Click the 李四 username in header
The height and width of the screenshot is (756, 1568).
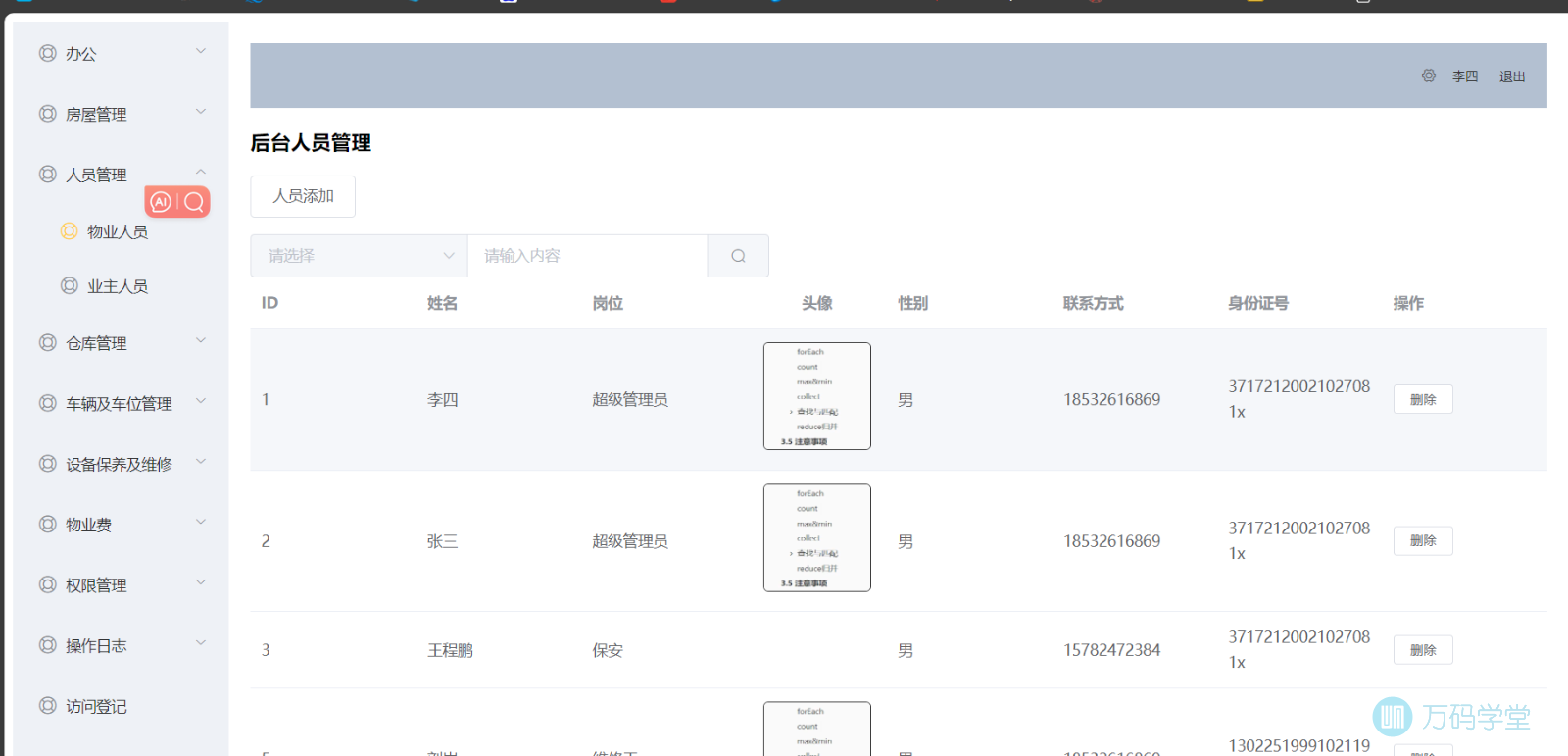tap(1465, 76)
